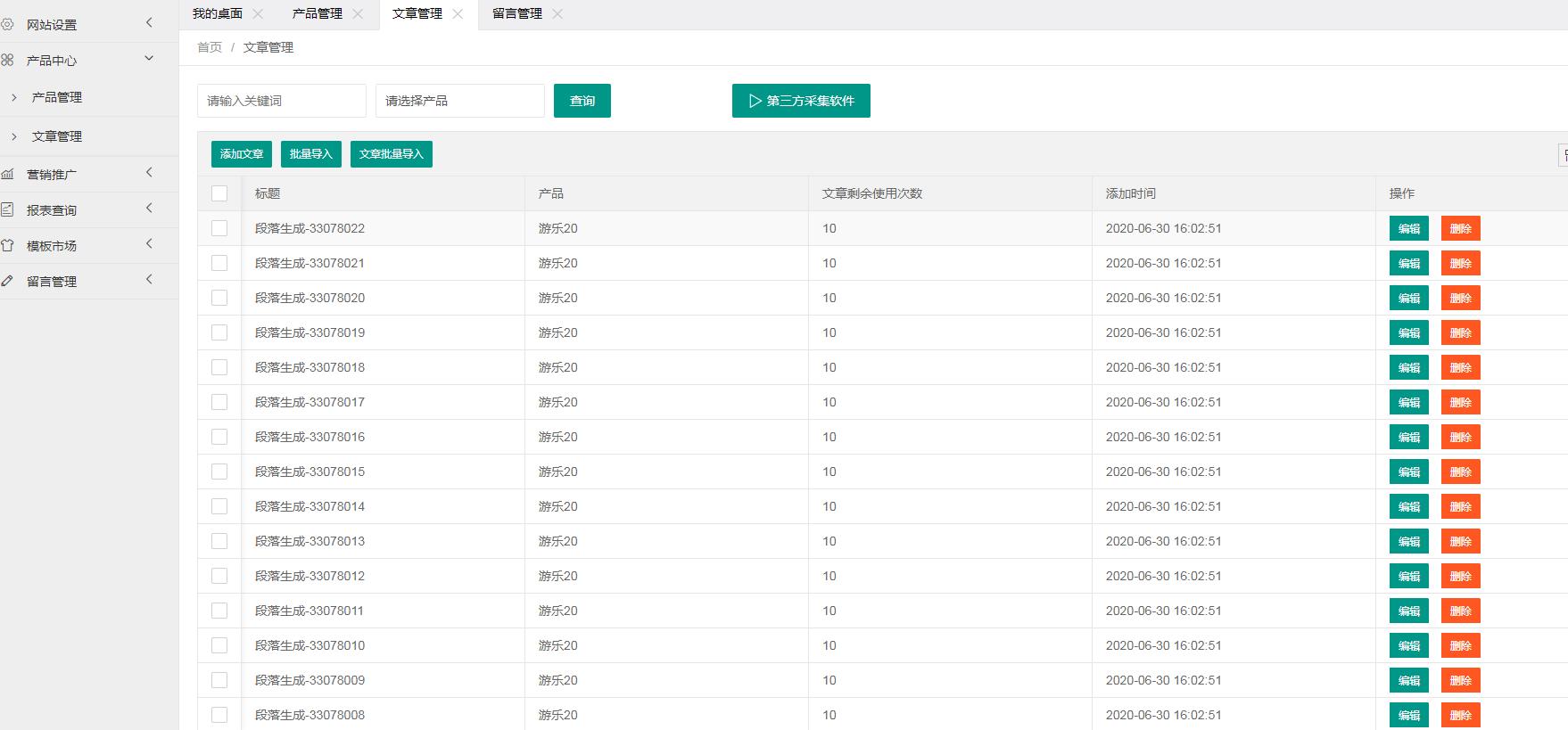Click 文章批量导入 button
The height and width of the screenshot is (730, 1568).
pyautogui.click(x=392, y=154)
